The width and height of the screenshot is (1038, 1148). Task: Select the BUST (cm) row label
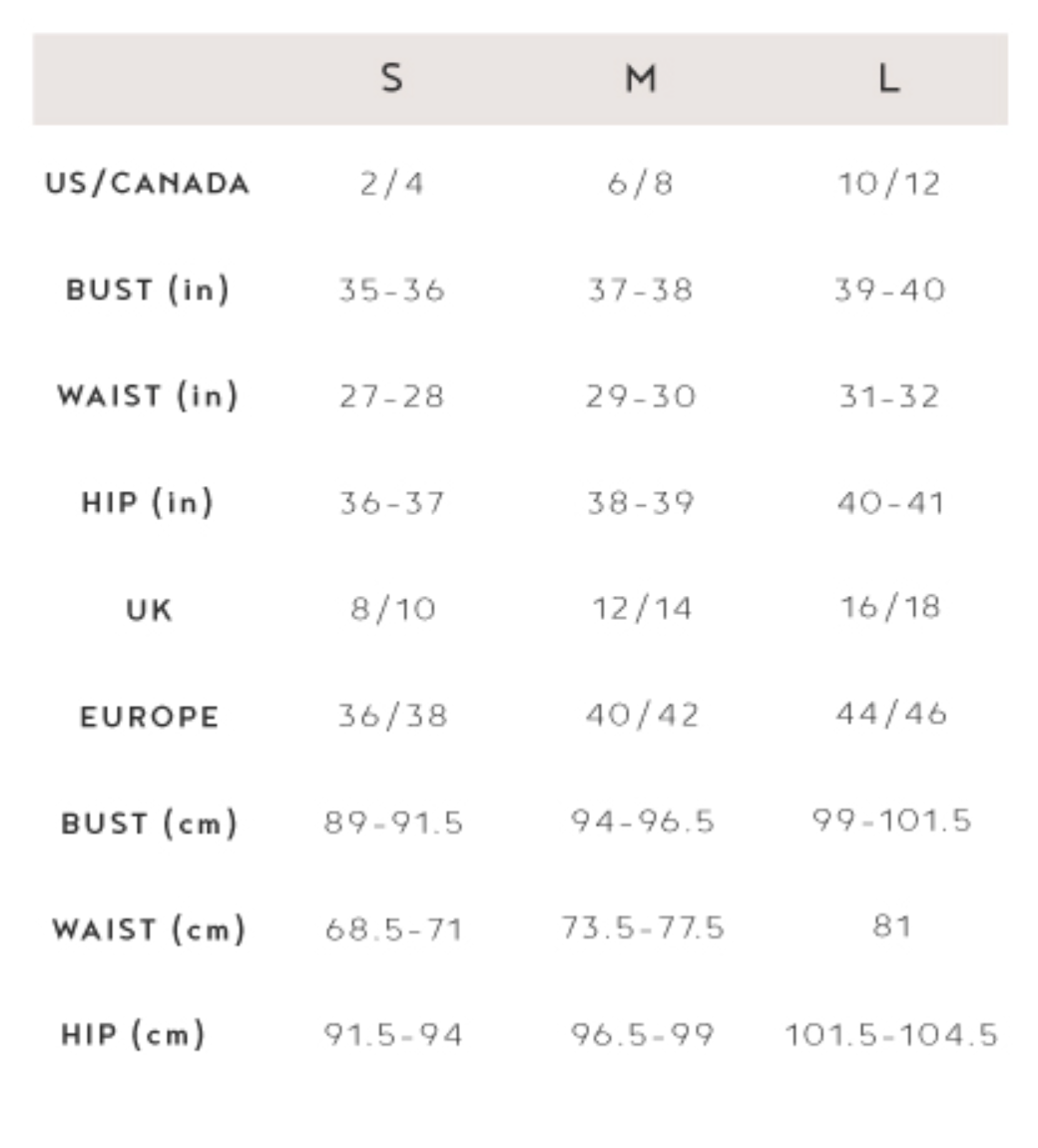[149, 824]
